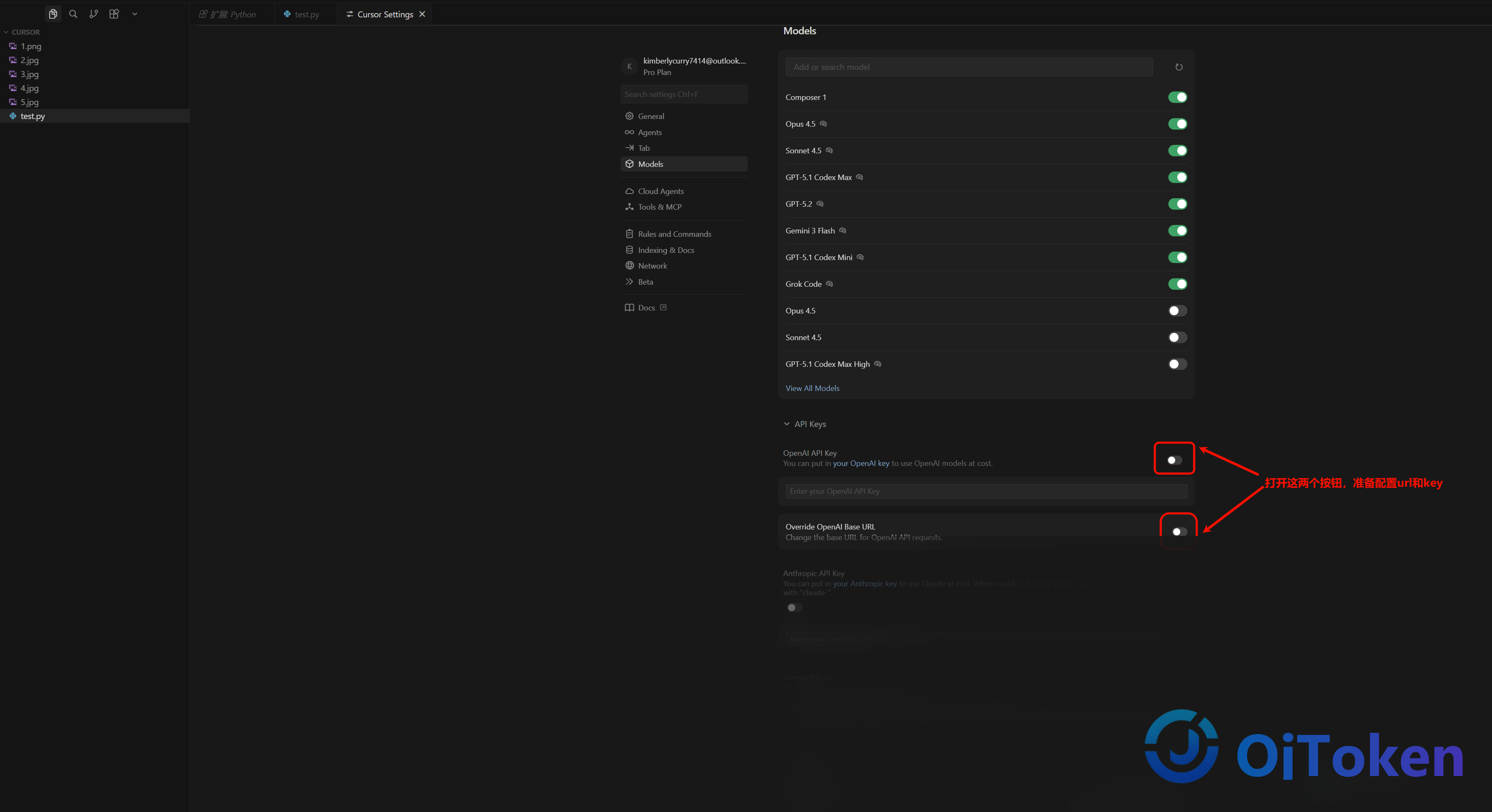Turn off Grok Code toggle

coord(1177,284)
